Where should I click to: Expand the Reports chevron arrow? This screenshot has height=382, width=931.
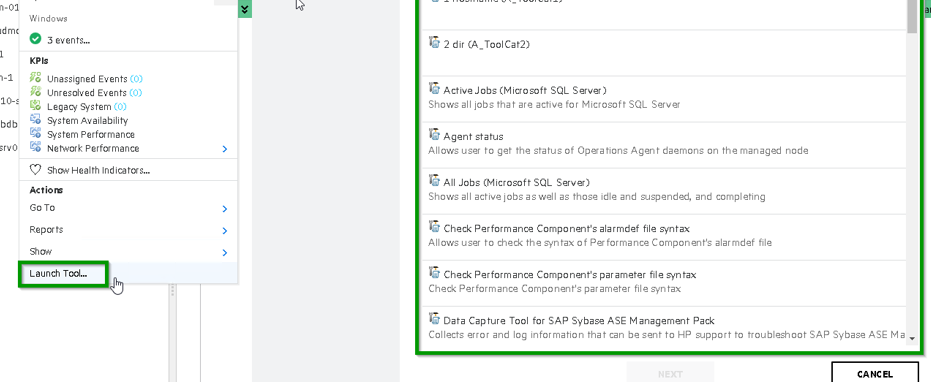tap(224, 231)
